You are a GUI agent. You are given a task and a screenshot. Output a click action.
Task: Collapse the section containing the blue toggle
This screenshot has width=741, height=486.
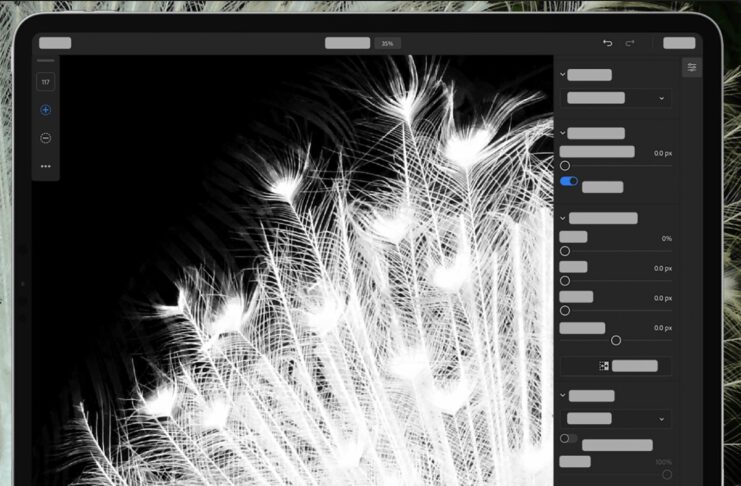[562, 133]
